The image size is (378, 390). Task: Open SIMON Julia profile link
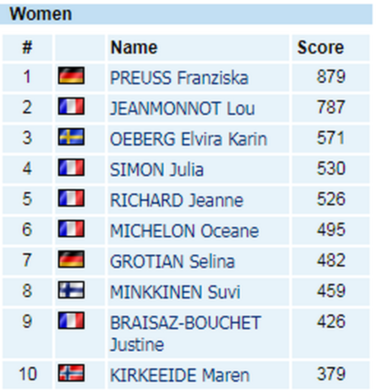click(157, 170)
